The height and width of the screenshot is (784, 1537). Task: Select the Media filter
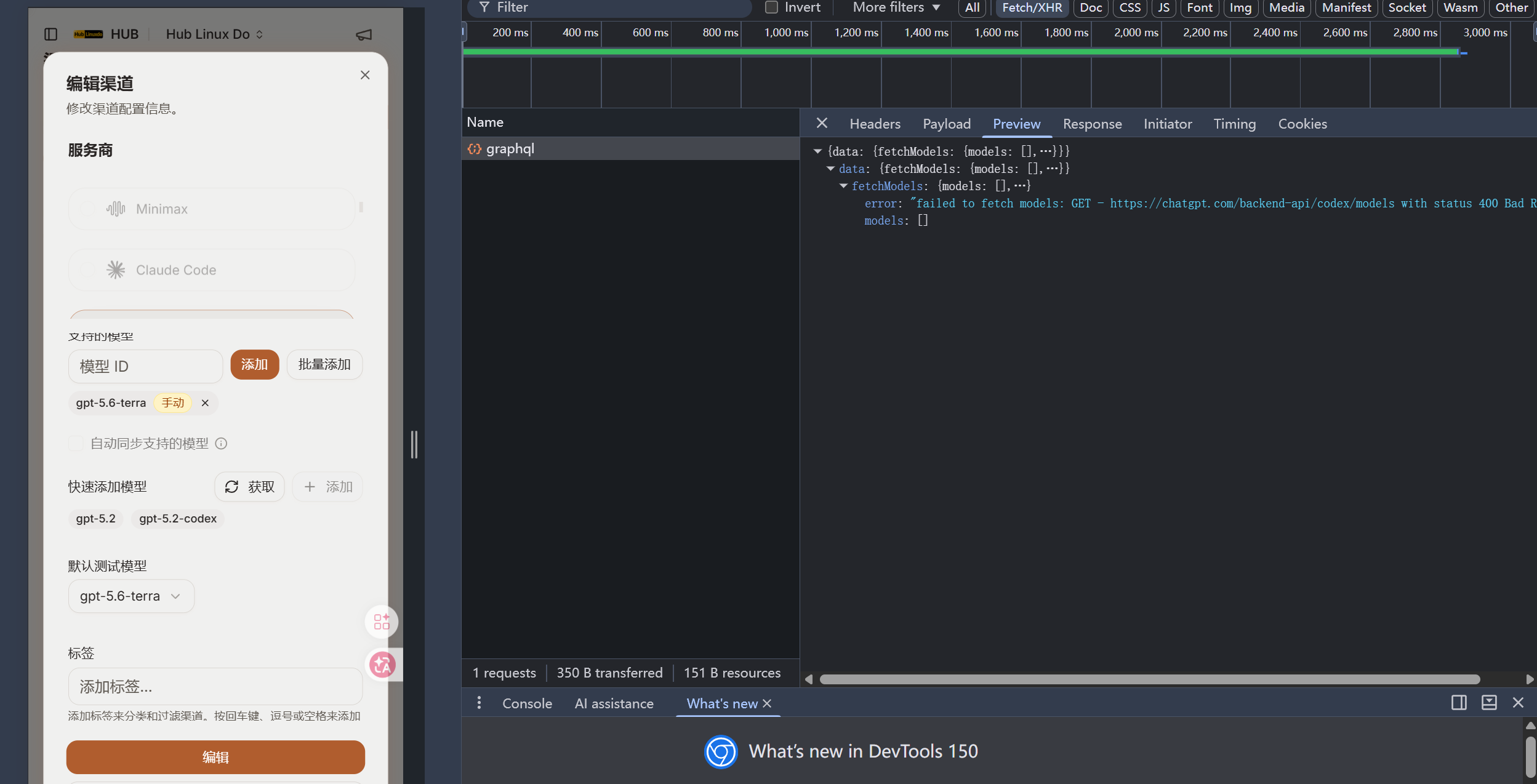(x=1286, y=7)
